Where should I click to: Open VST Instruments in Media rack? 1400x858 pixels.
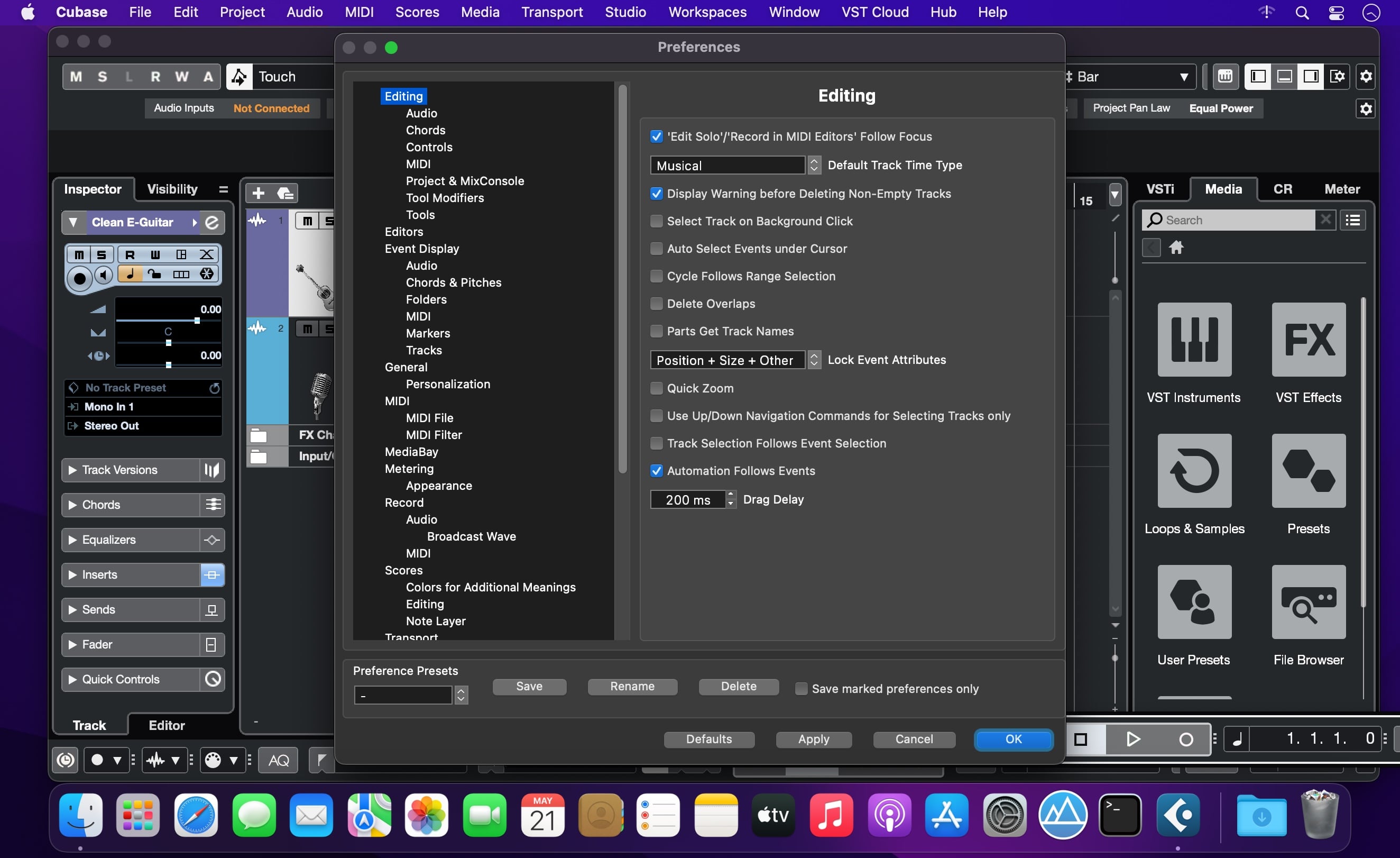click(1194, 340)
